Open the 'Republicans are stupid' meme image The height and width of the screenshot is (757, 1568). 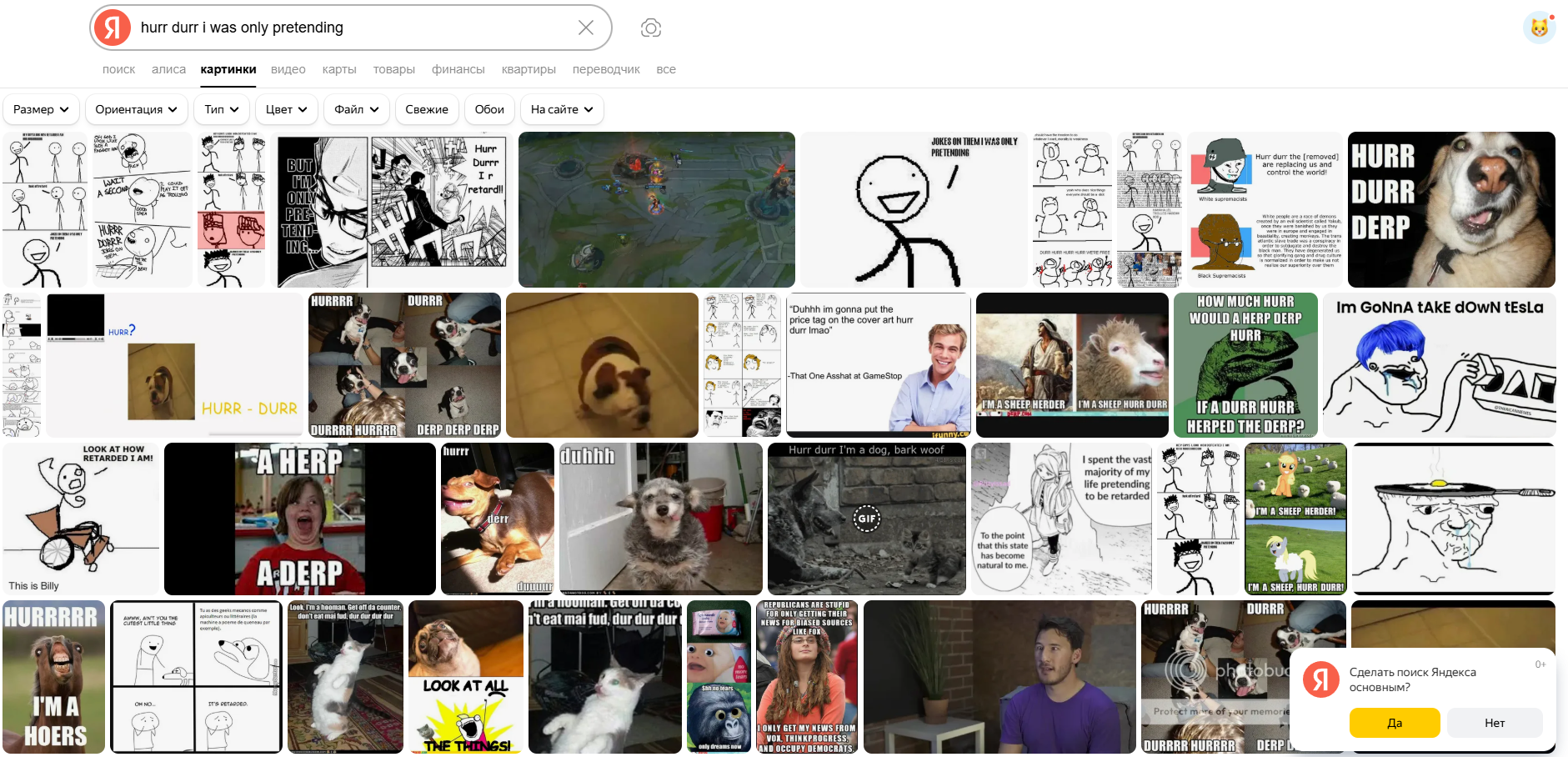[x=807, y=677]
